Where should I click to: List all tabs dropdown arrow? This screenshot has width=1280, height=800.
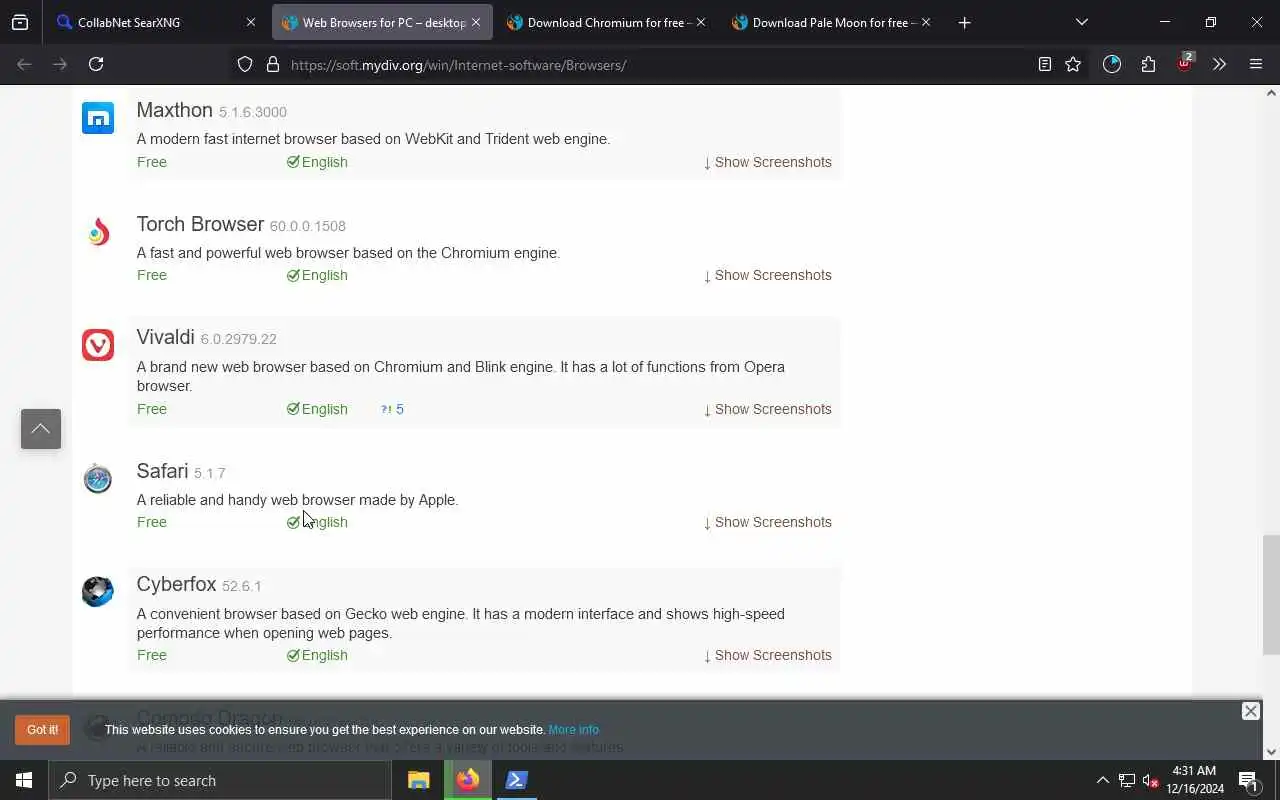tap(1082, 22)
